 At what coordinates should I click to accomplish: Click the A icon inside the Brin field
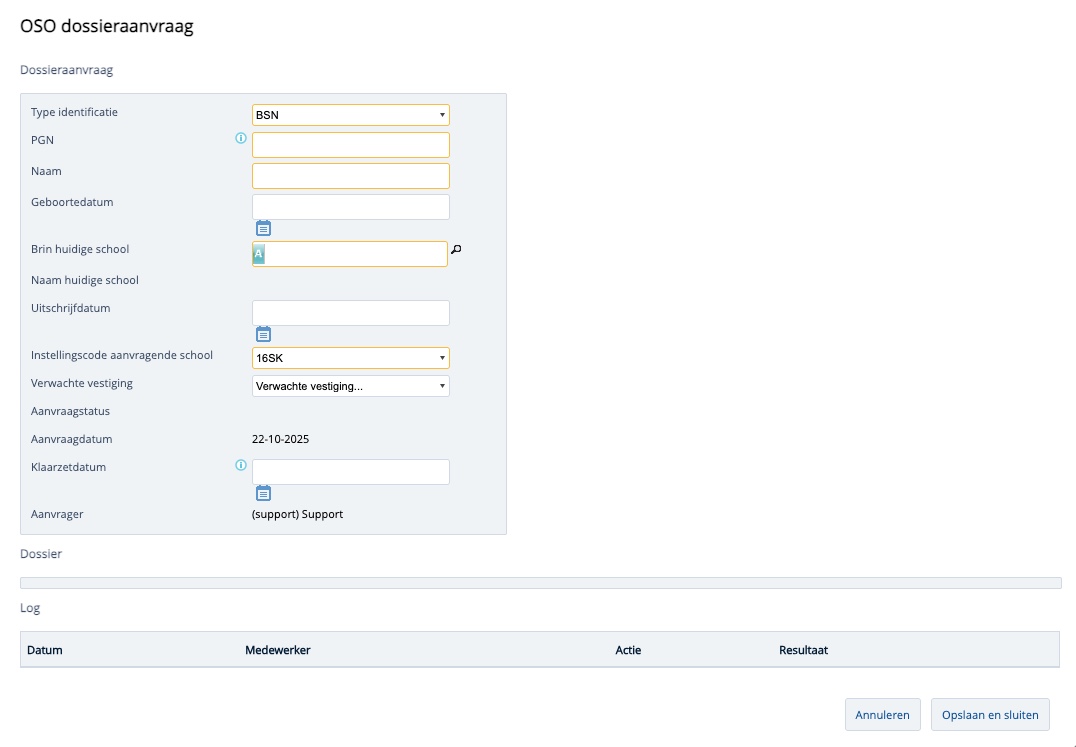coord(258,254)
